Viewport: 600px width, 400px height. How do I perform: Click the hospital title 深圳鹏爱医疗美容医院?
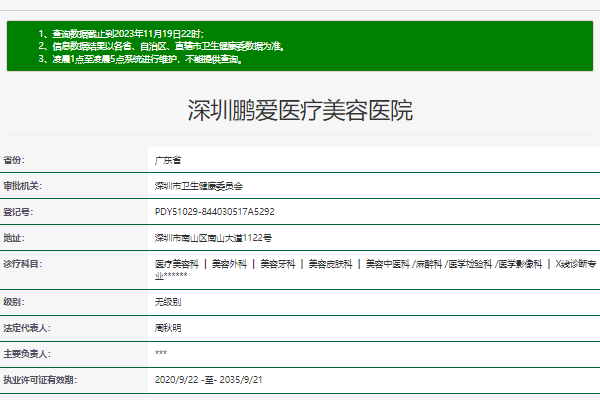300,110
